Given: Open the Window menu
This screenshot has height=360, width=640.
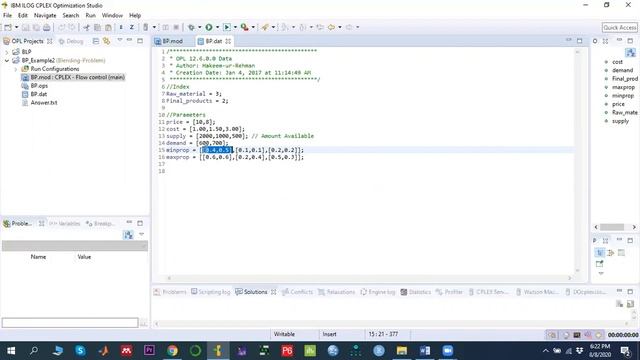Looking at the screenshot, I should 112,16.
